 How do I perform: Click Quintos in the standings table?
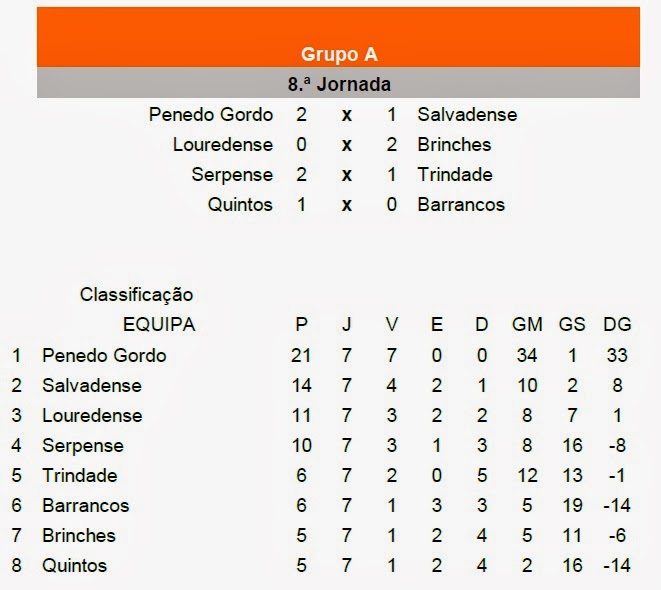tap(75, 566)
